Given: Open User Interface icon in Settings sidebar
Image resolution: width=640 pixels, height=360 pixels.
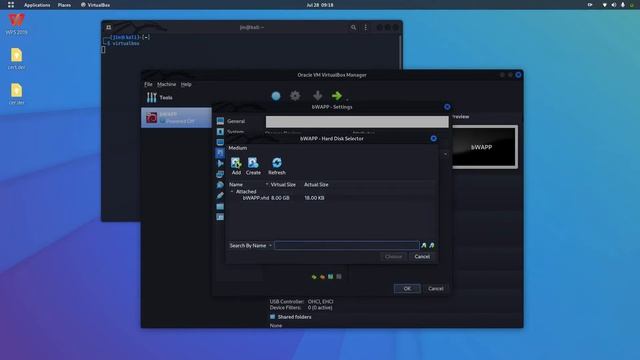Looking at the screenshot, I should pyautogui.click(x=220, y=217).
